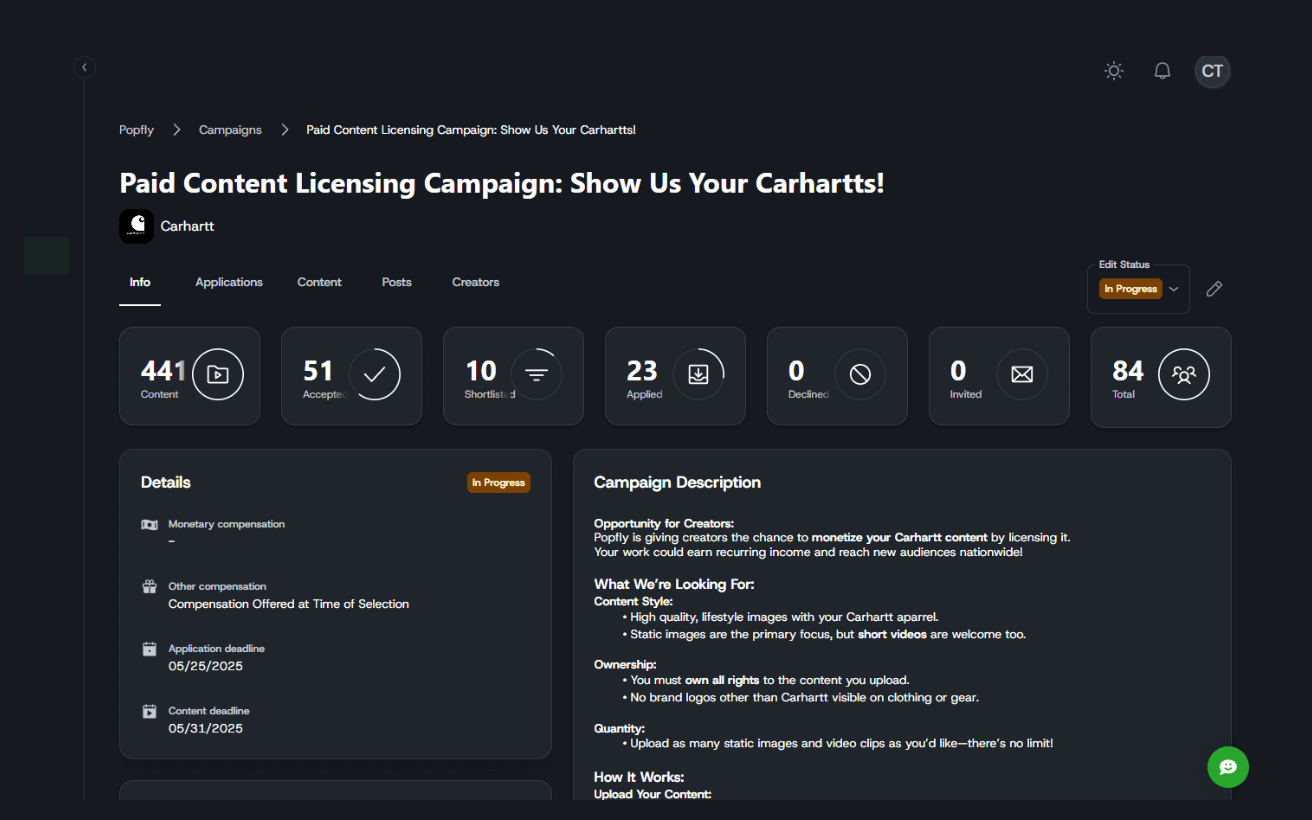This screenshot has height=820, width=1312.
Task: Click the 51 Accepted count
Action: 318,371
